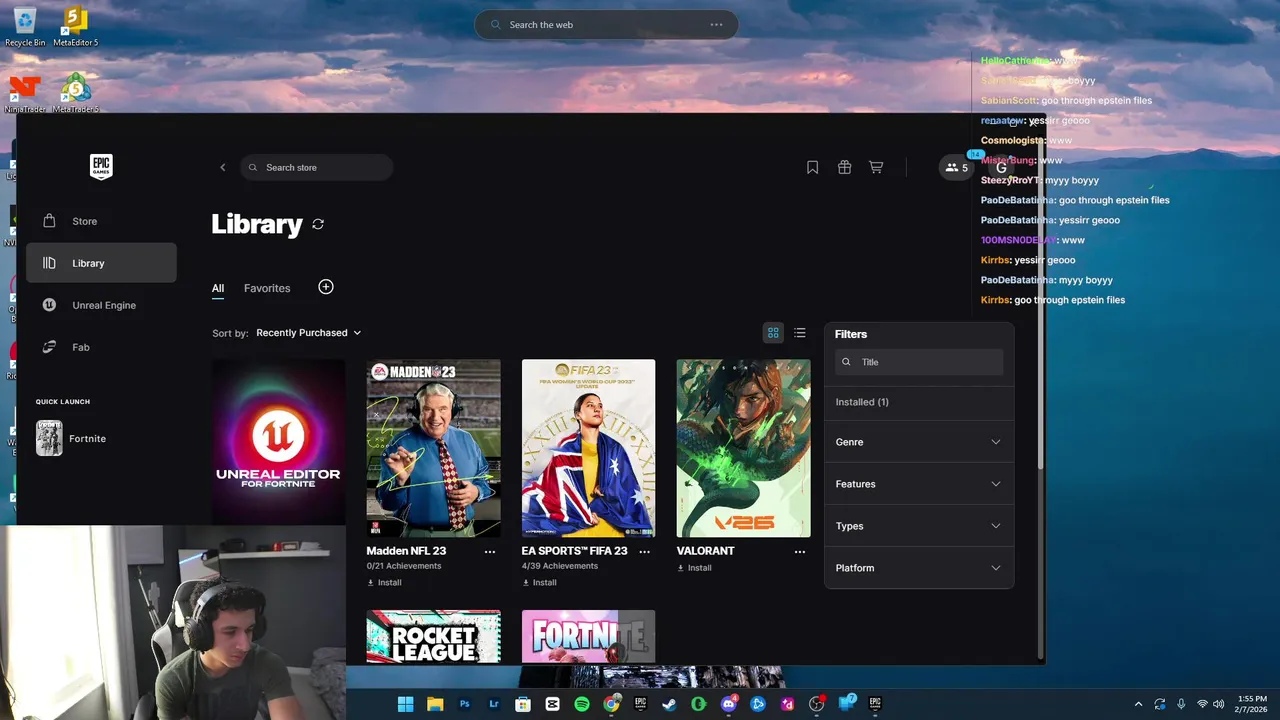Open the gift redeem icon

pyautogui.click(x=845, y=167)
